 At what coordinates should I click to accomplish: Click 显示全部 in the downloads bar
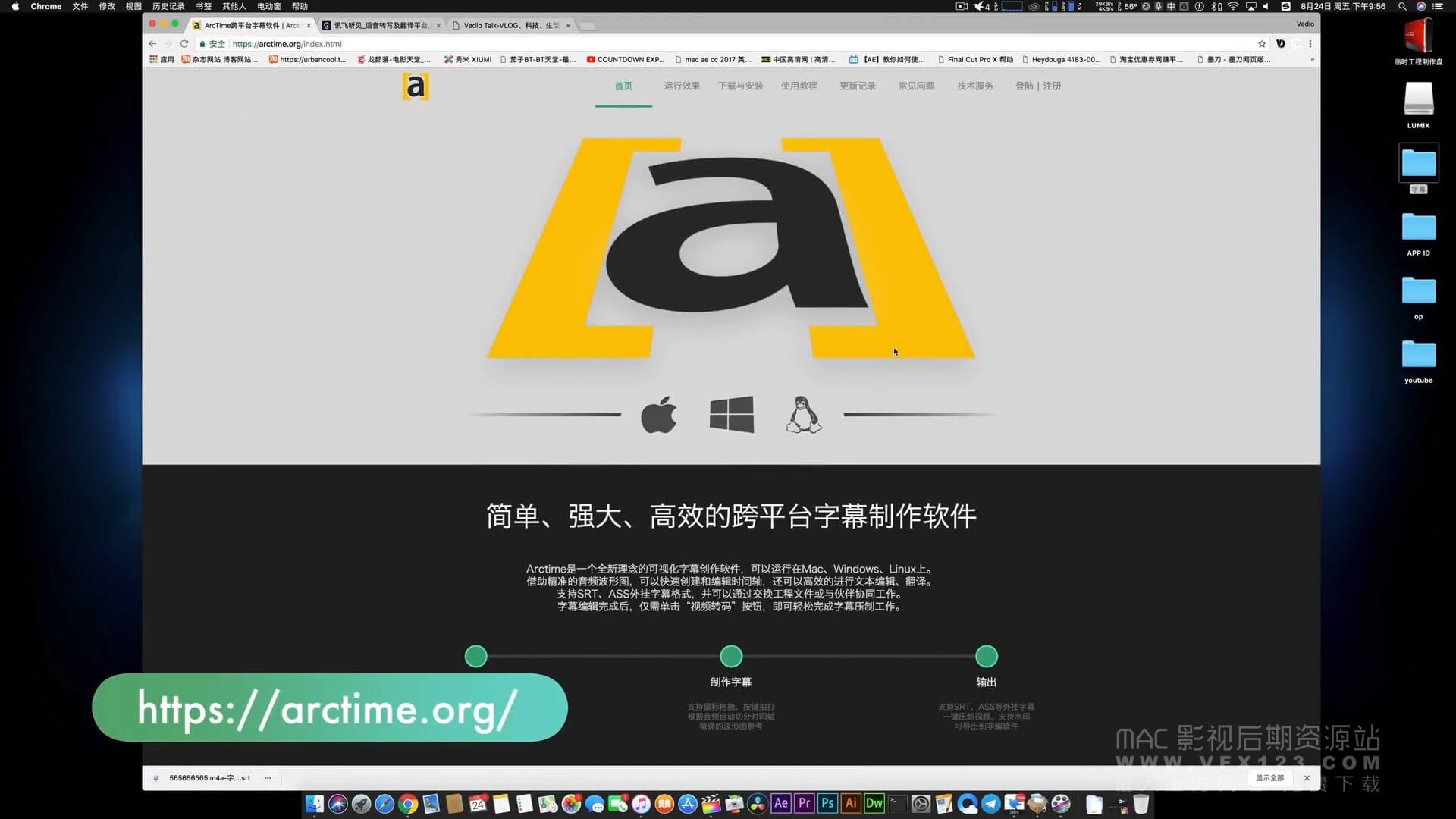coord(1270,778)
